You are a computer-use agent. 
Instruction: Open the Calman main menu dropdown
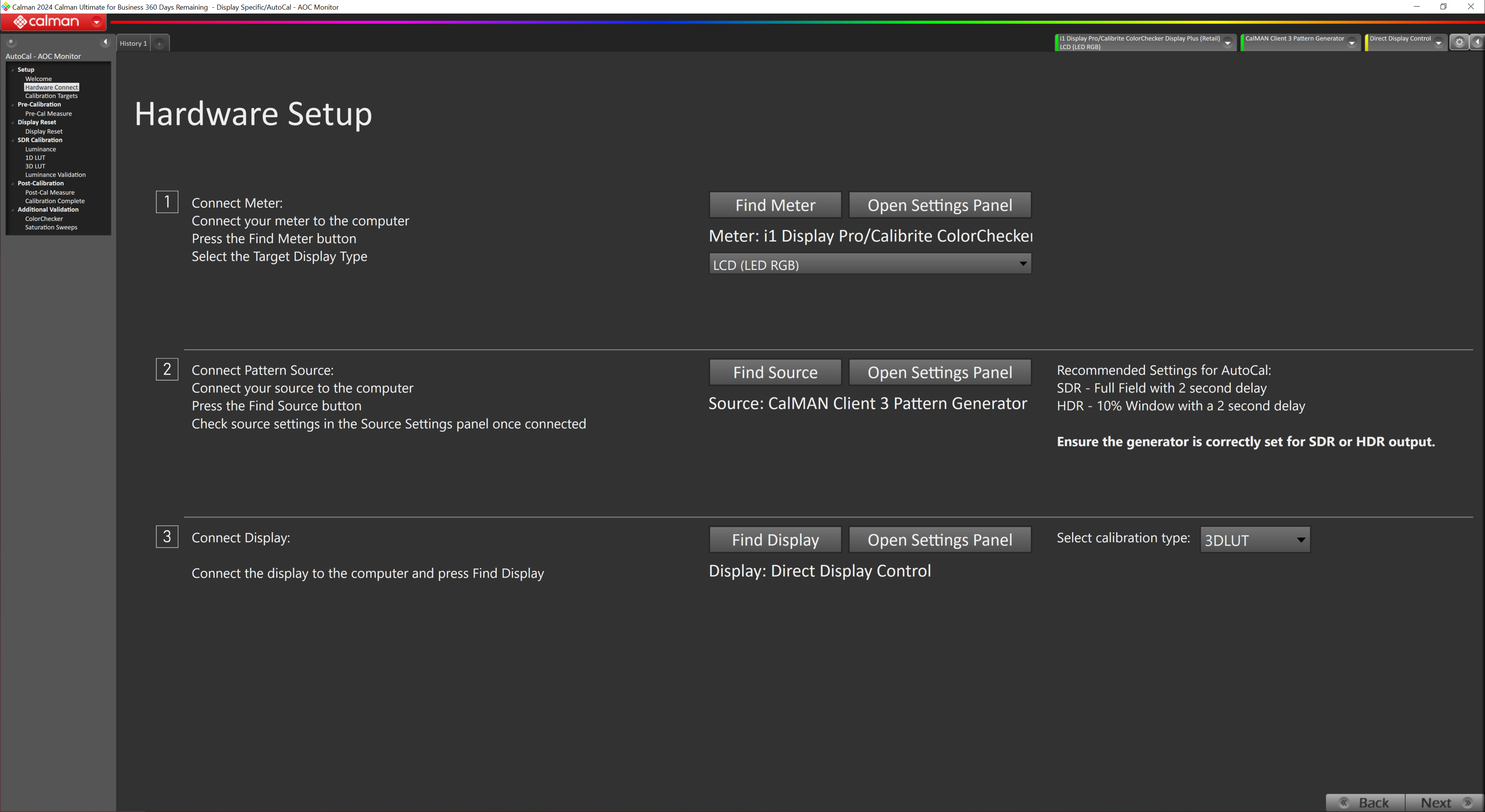click(x=96, y=22)
